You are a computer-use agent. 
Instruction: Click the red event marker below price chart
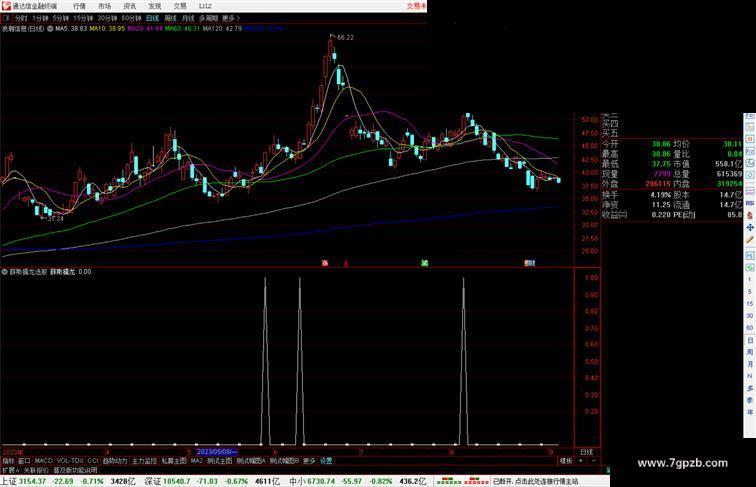point(325,263)
